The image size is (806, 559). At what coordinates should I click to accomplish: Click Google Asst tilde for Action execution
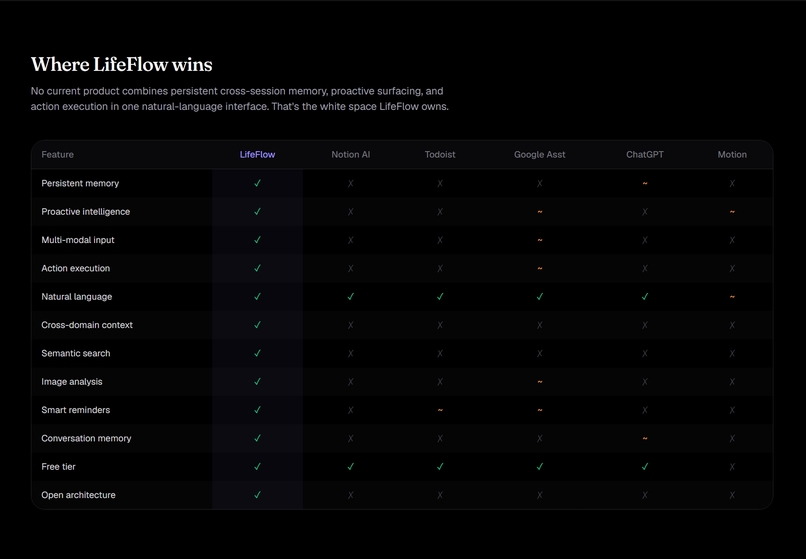pyautogui.click(x=540, y=268)
